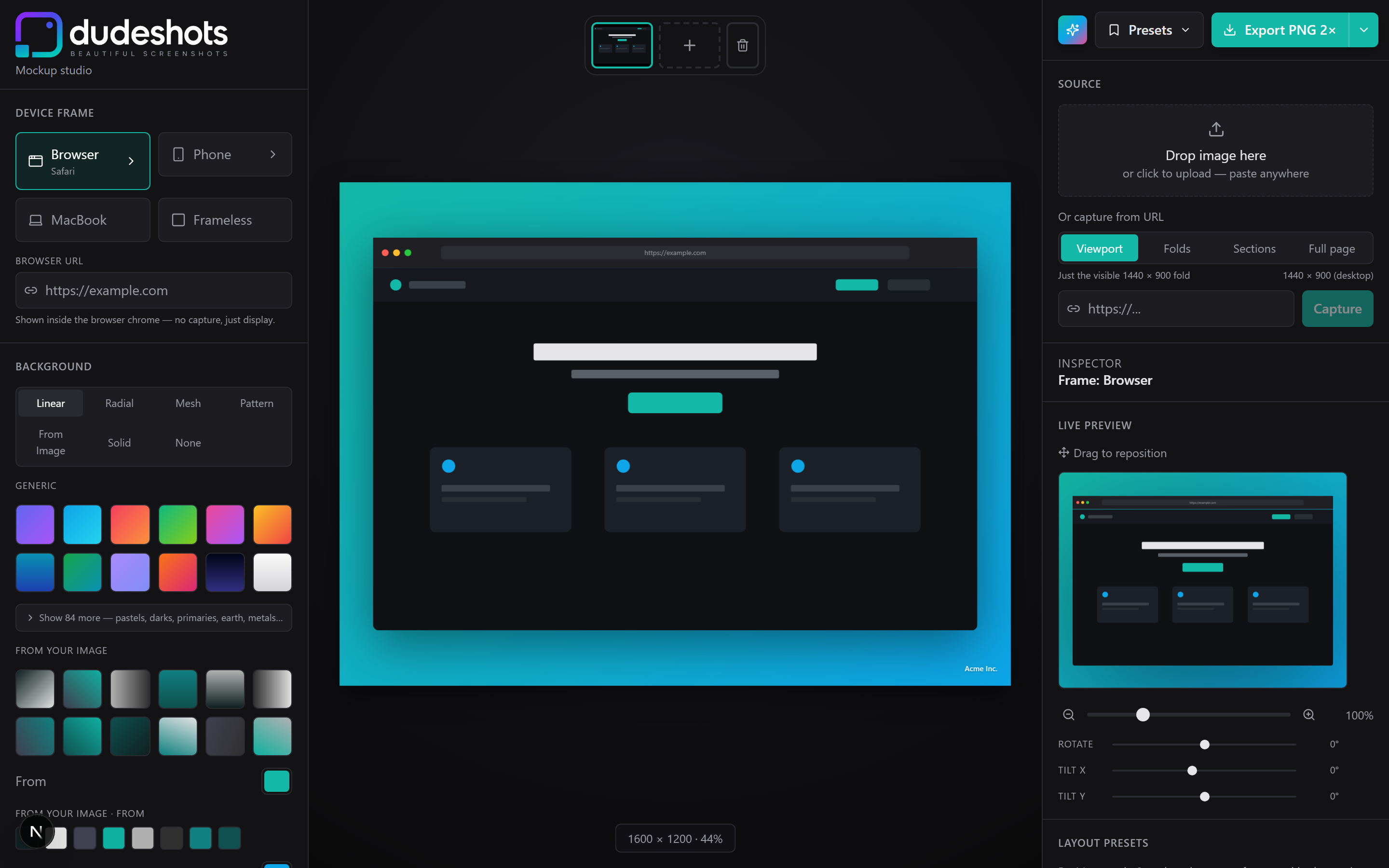Switch background to From Image
The image size is (1389, 868).
coord(51,443)
